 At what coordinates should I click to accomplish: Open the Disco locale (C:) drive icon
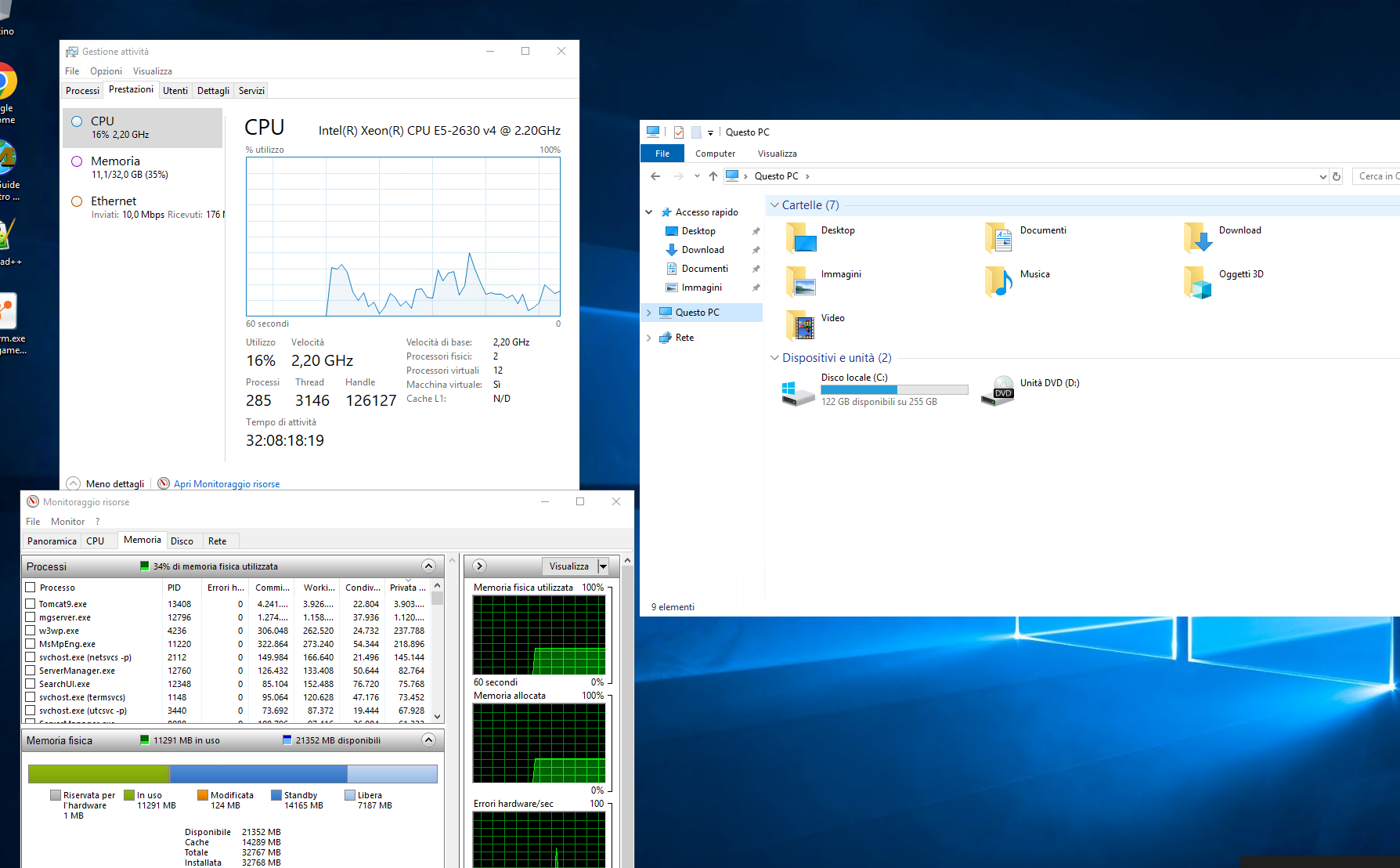coord(798,392)
